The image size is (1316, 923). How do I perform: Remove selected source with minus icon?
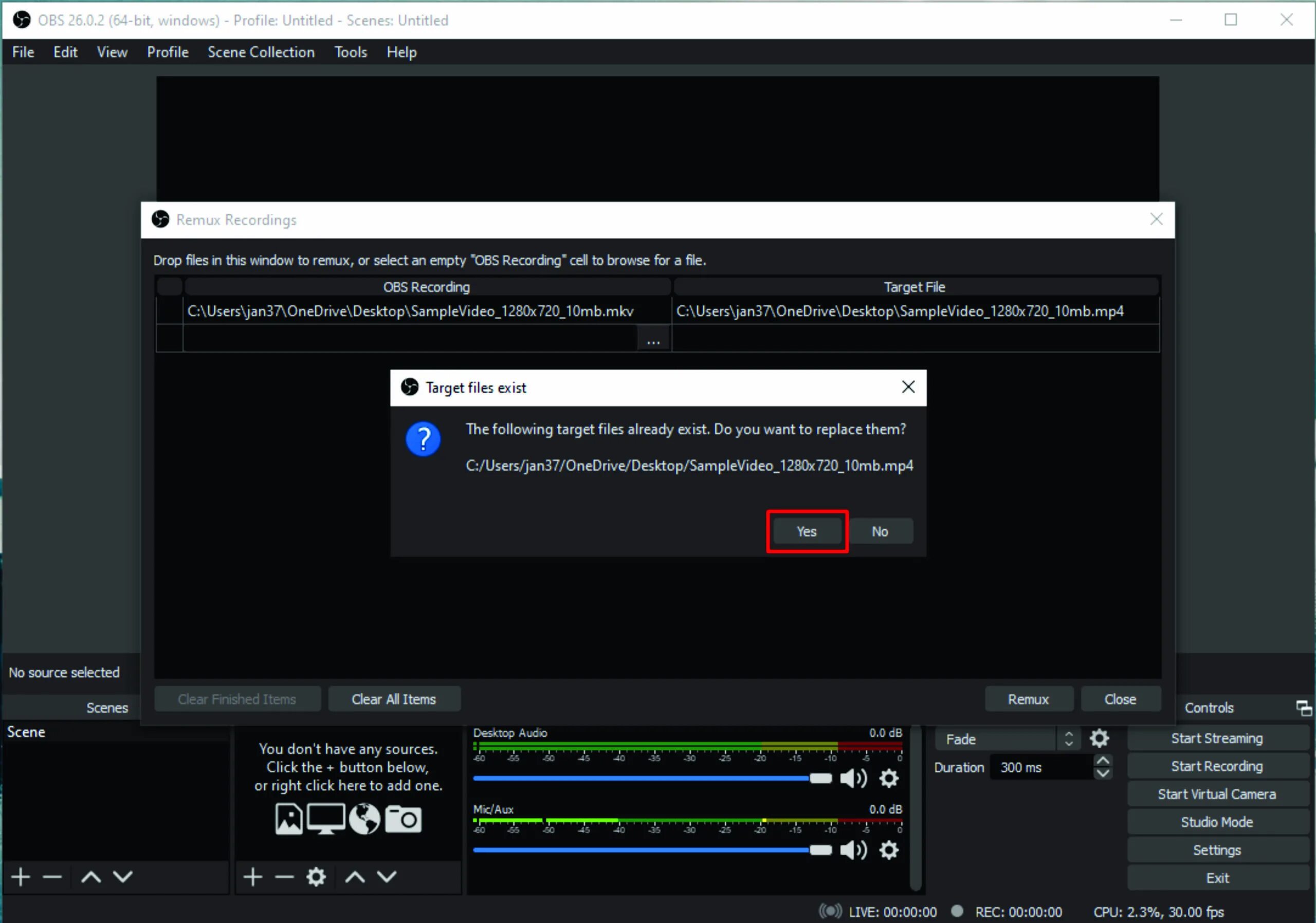pos(284,877)
